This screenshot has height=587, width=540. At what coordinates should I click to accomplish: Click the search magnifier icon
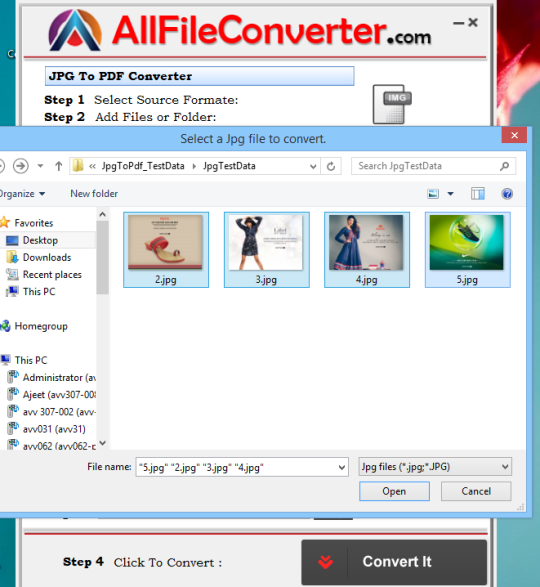(504, 166)
